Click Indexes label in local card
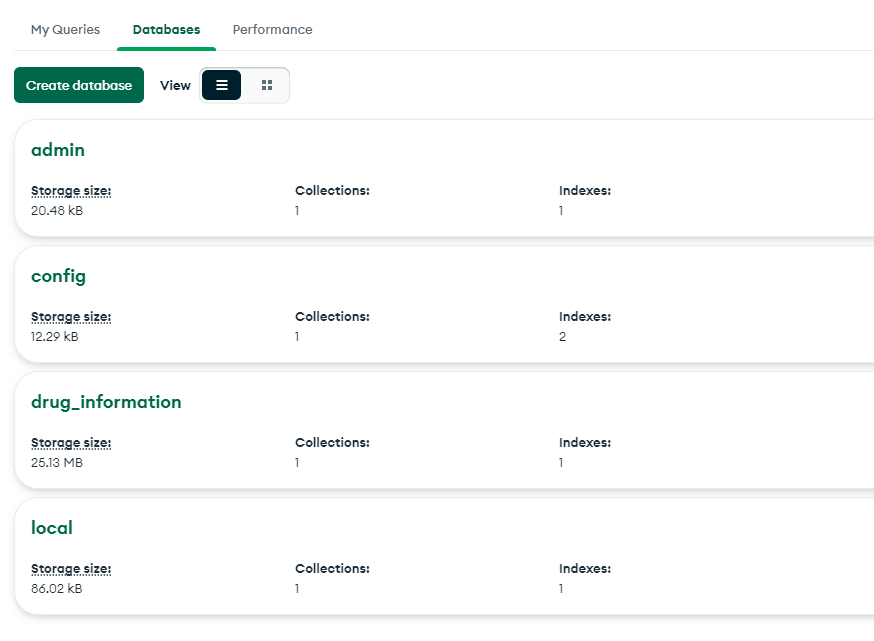 click(585, 568)
